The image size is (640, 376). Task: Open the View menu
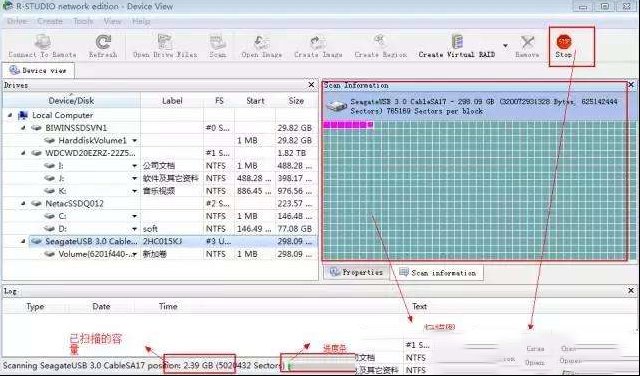(112, 21)
